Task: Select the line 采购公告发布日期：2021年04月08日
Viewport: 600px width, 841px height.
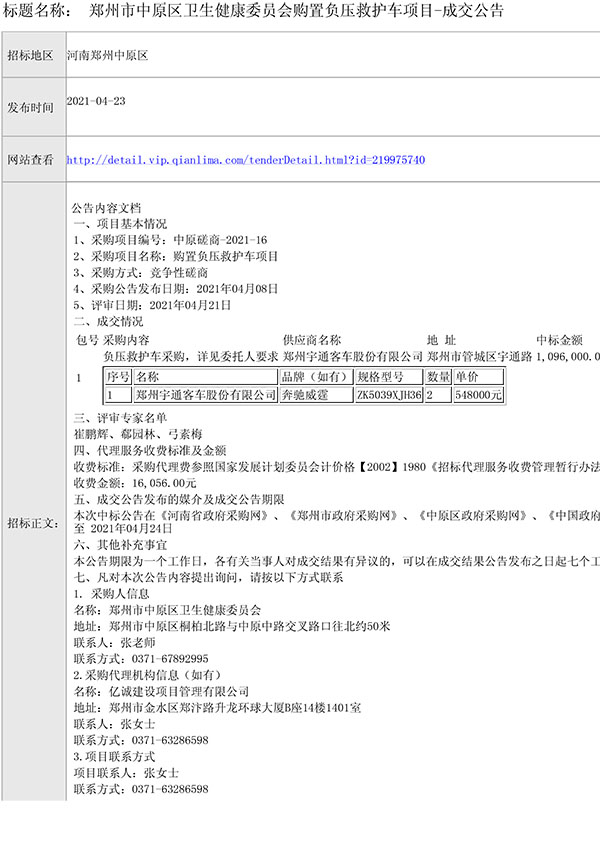Action: (x=176, y=289)
